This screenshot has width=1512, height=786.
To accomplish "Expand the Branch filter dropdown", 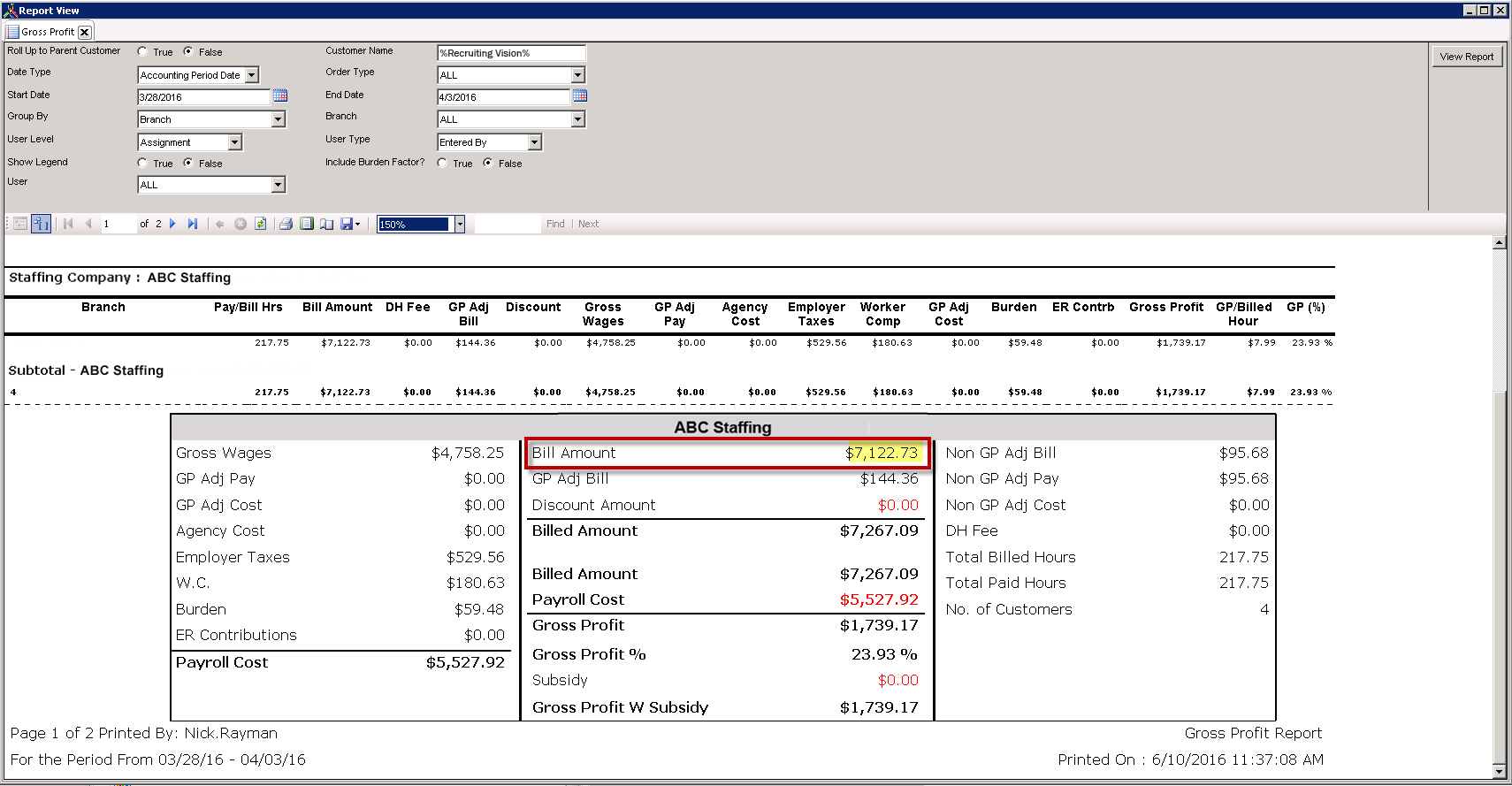I will click(x=578, y=119).
